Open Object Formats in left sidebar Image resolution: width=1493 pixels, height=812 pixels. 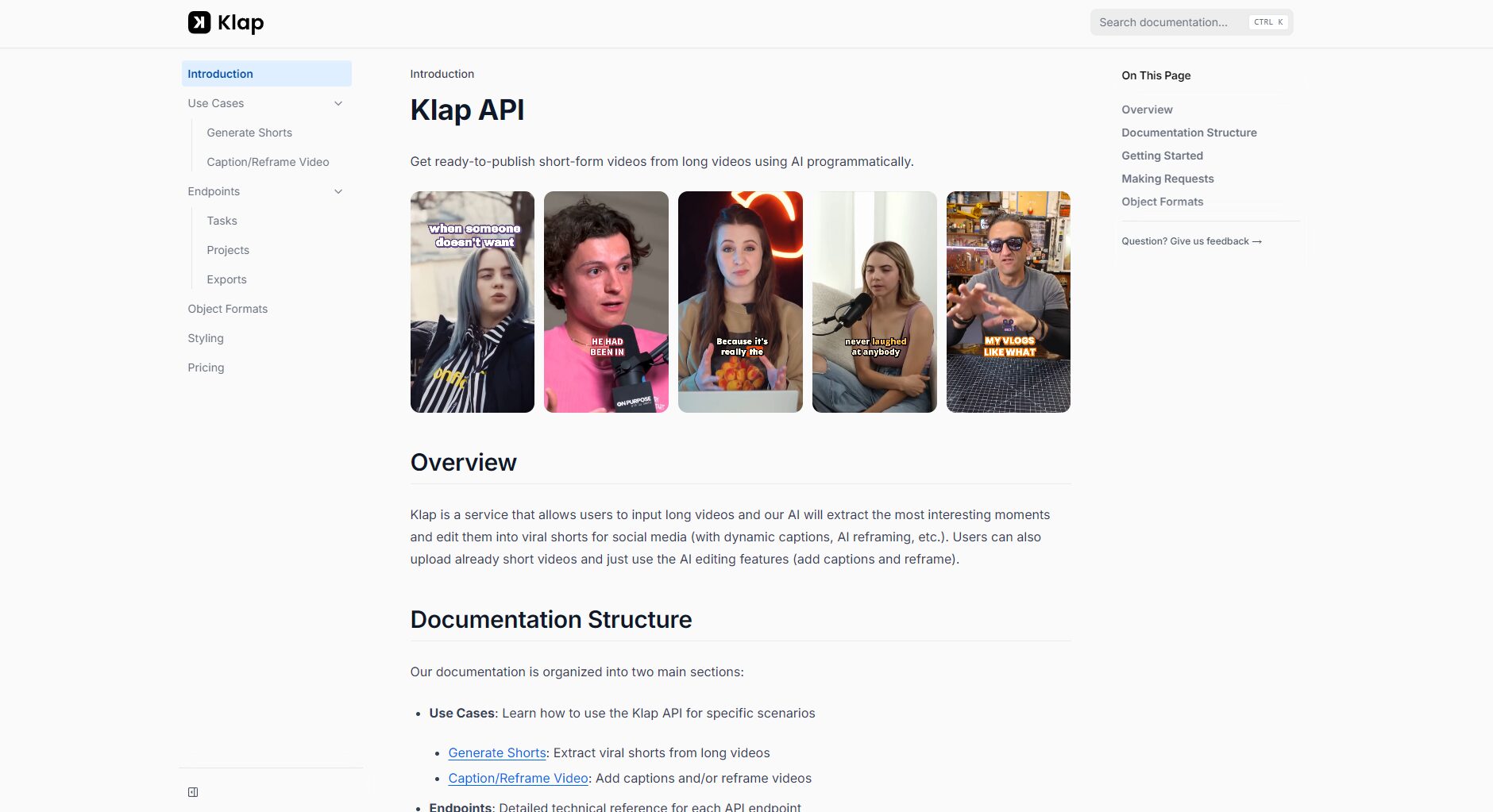point(227,309)
